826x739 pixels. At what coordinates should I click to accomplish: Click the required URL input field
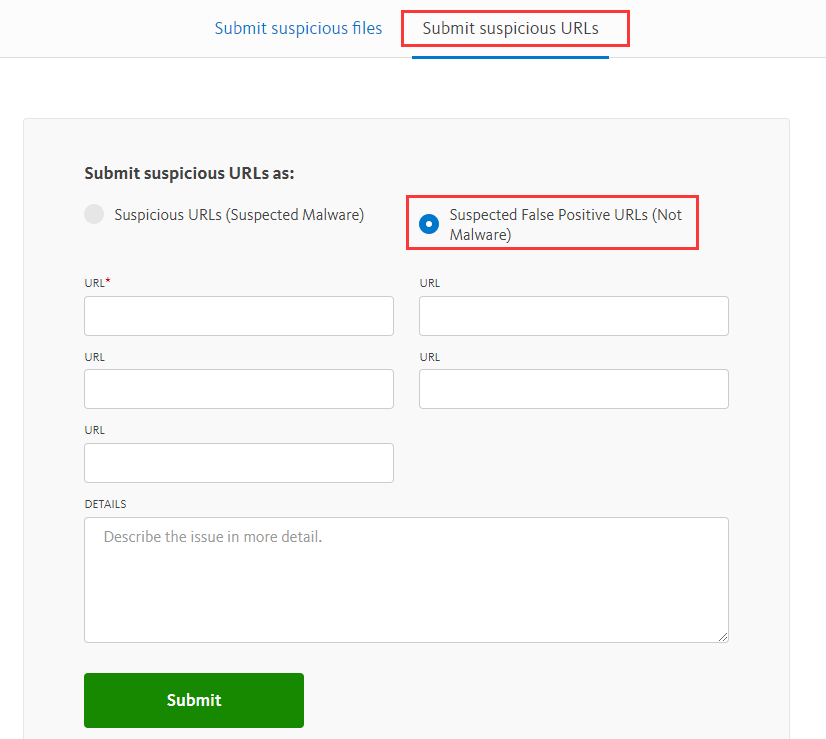239,316
